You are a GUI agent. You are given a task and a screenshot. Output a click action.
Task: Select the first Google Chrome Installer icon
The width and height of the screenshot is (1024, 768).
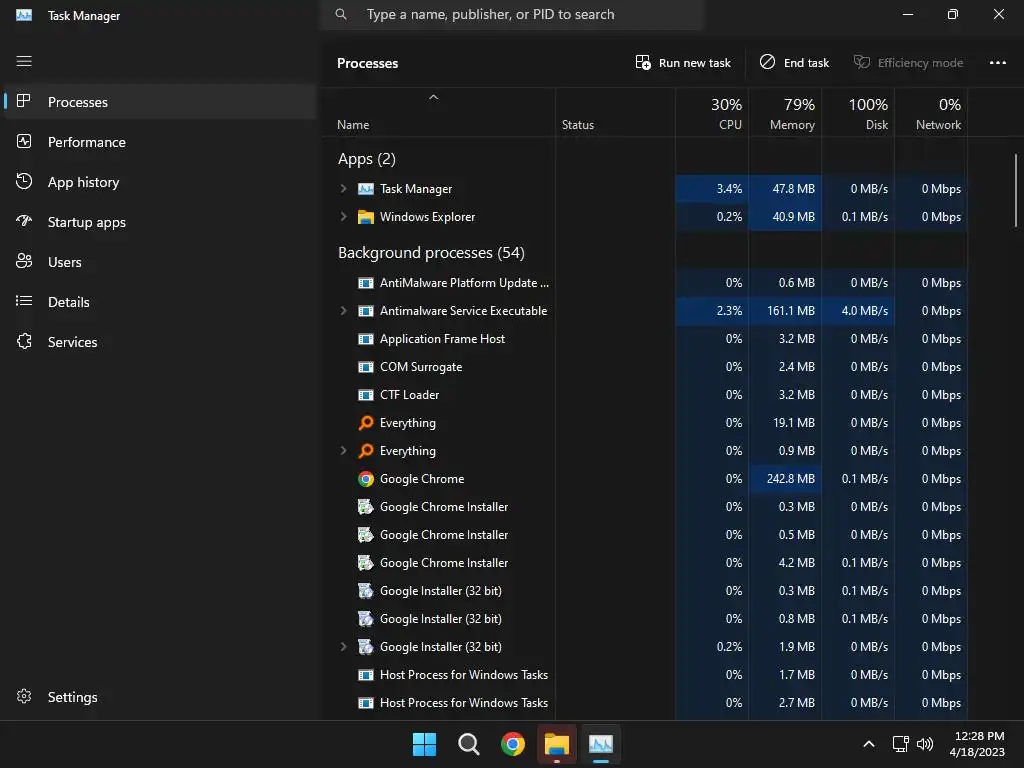pyautogui.click(x=366, y=507)
